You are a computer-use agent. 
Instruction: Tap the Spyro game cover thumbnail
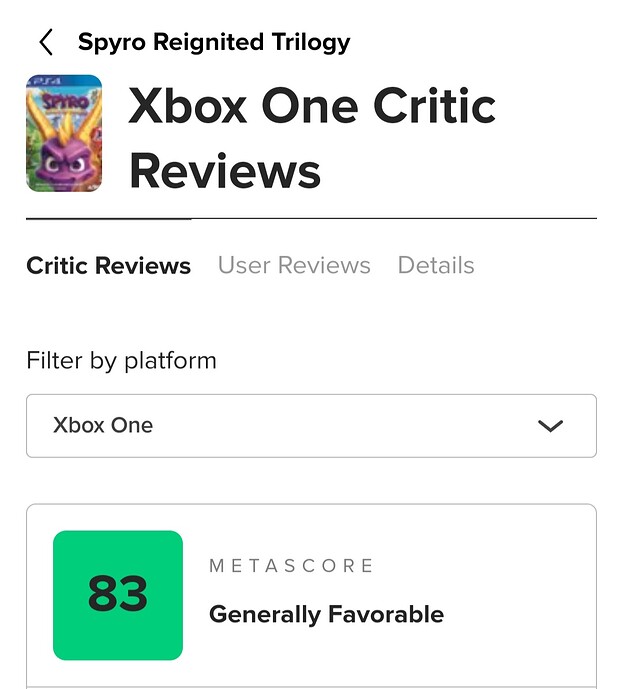tap(64, 133)
